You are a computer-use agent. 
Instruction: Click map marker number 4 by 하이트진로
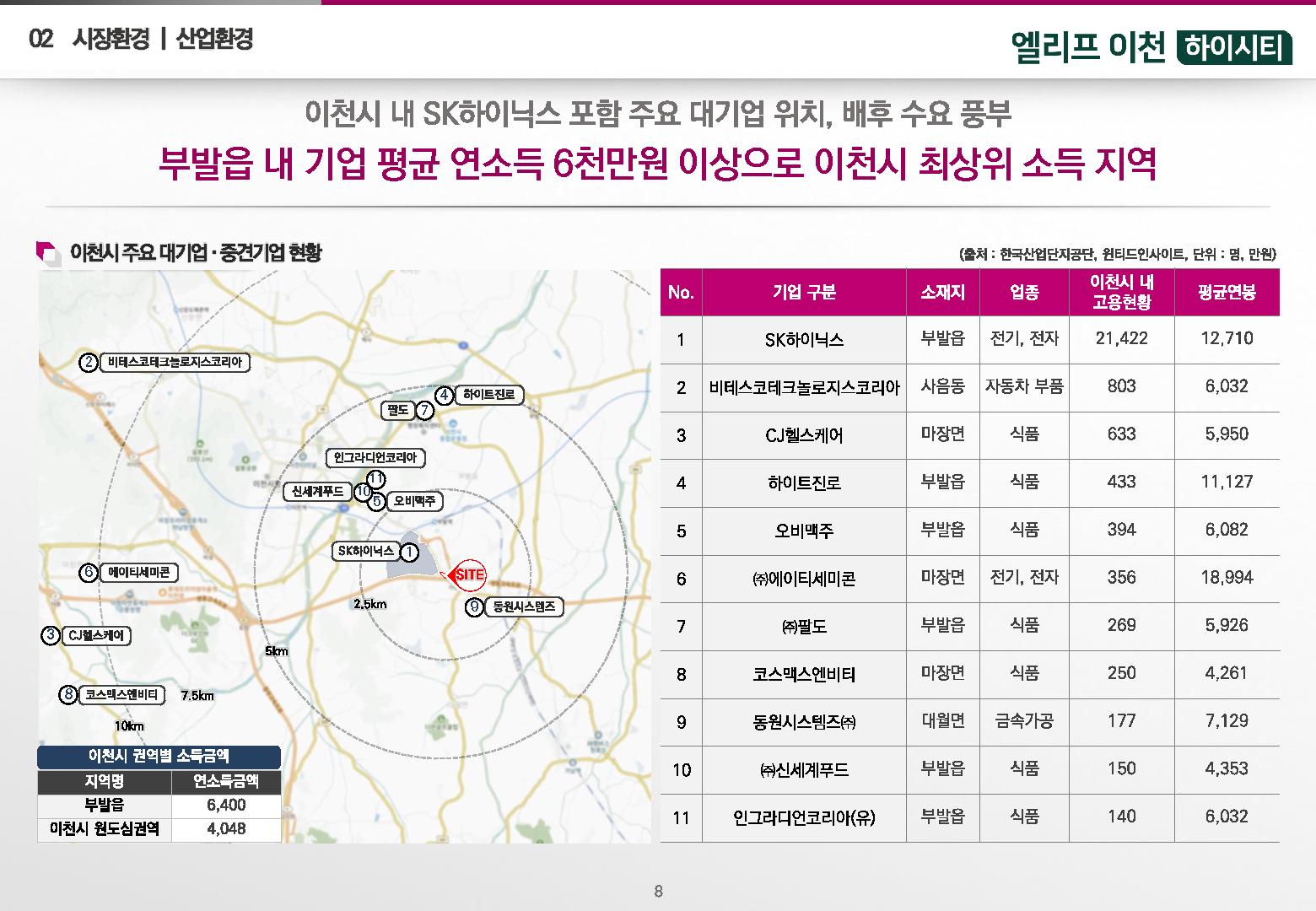coord(445,395)
